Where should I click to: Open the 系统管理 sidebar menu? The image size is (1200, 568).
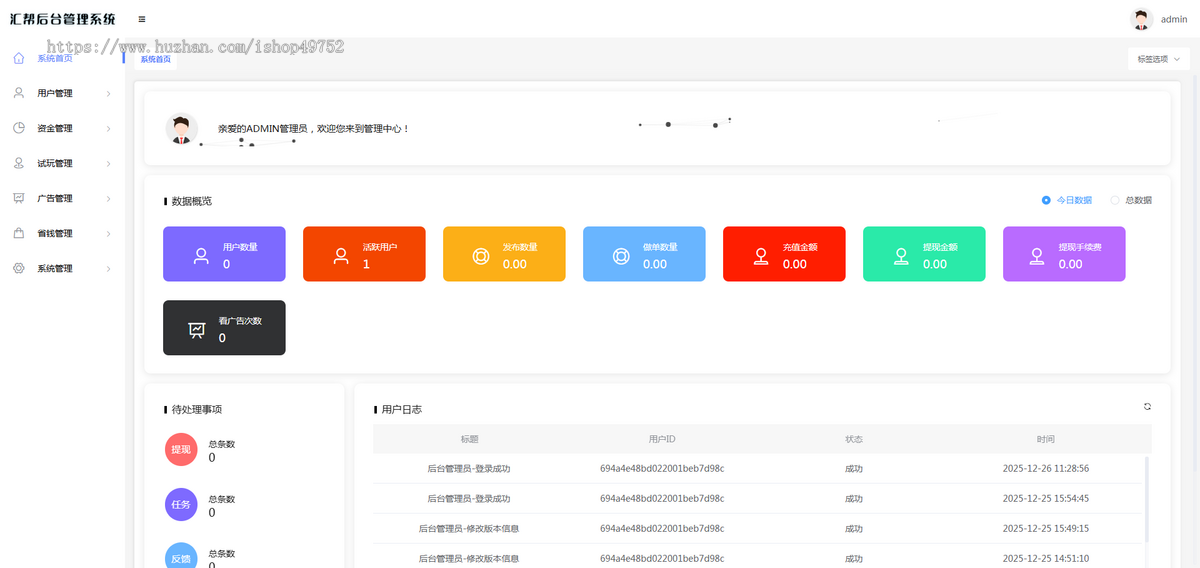[62, 268]
